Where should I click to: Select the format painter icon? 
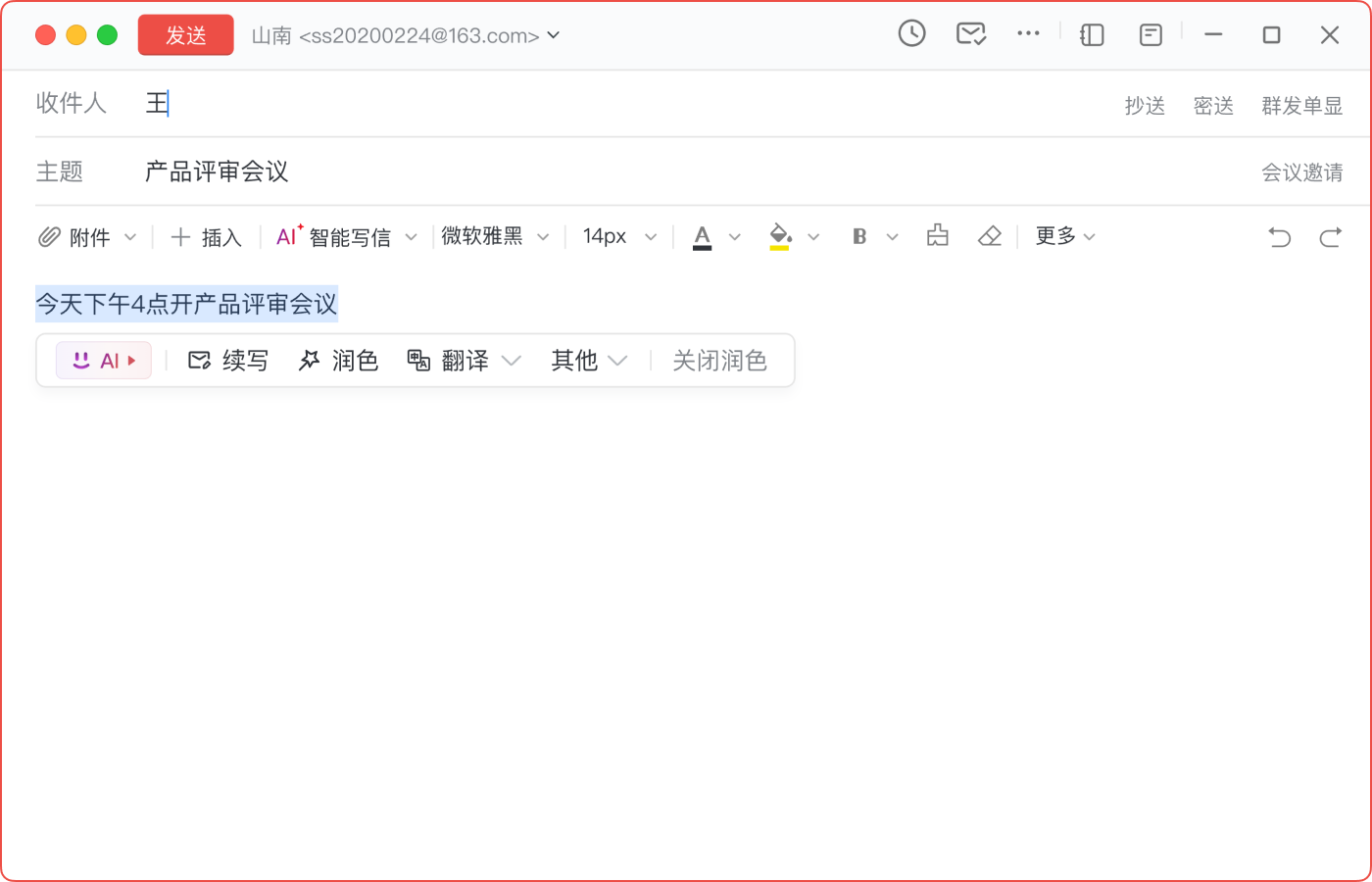937,236
